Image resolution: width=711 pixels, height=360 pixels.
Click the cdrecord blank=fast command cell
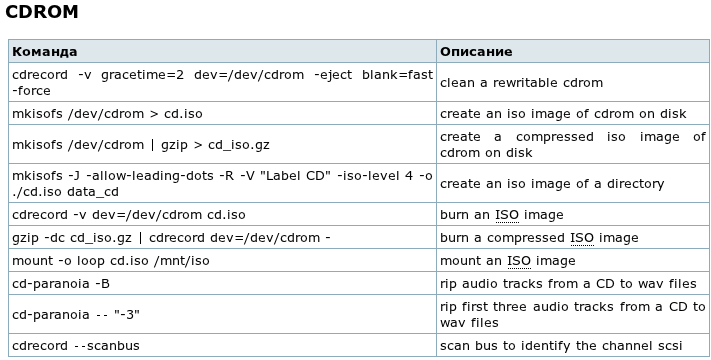222,82
